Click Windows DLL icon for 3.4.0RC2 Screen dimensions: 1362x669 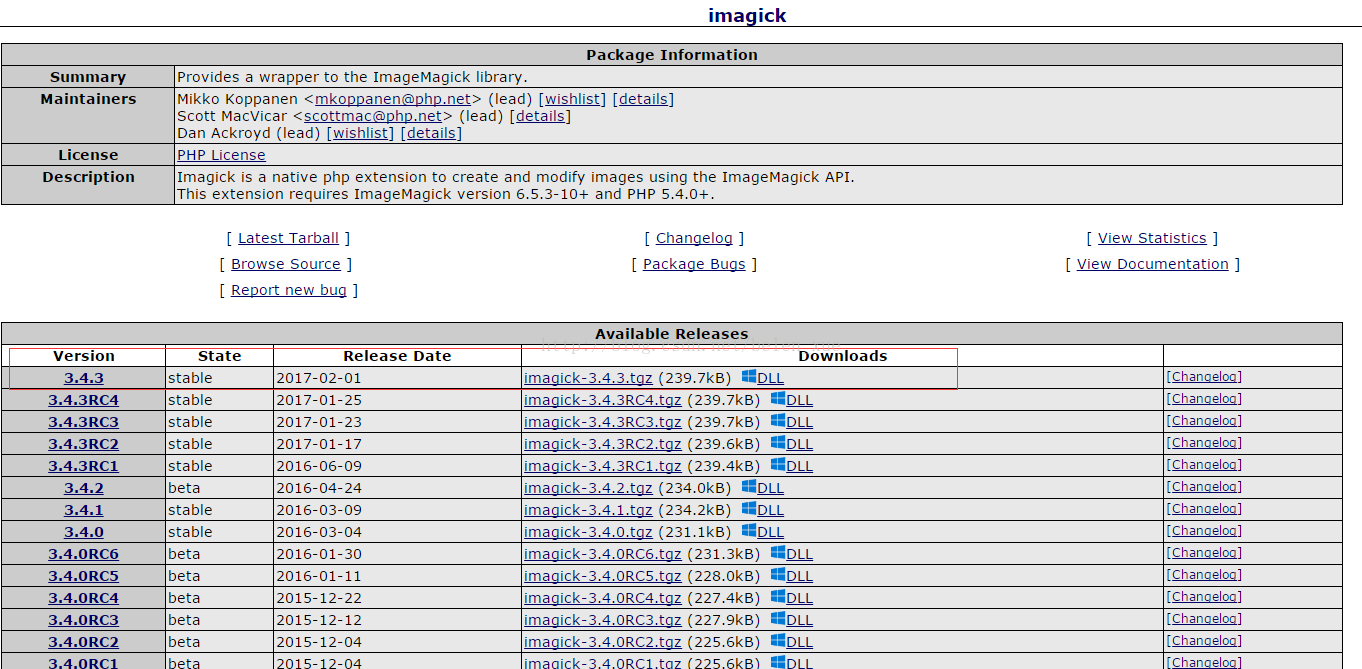click(x=777, y=641)
